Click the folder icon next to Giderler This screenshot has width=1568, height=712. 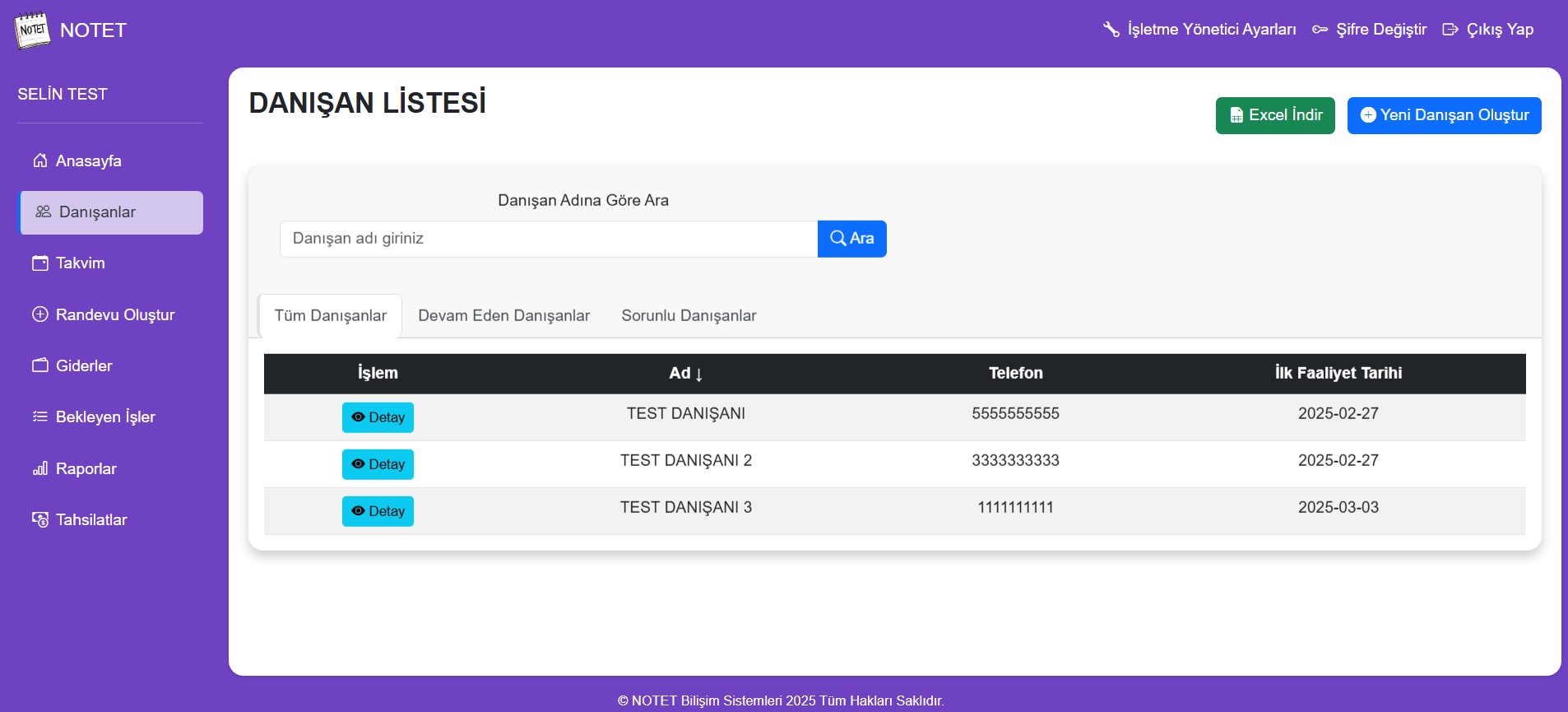tap(40, 365)
